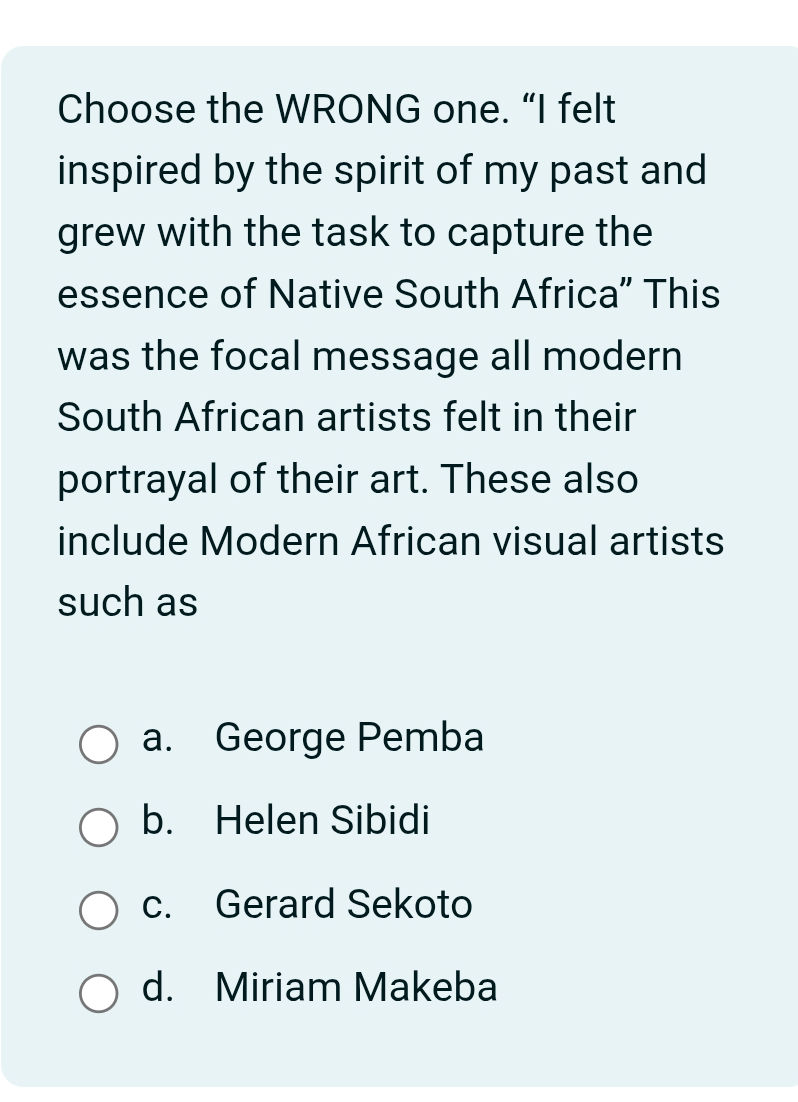This screenshot has height=1102, width=798.
Task: Click the quoted sentence in the question
Action: [390, 200]
